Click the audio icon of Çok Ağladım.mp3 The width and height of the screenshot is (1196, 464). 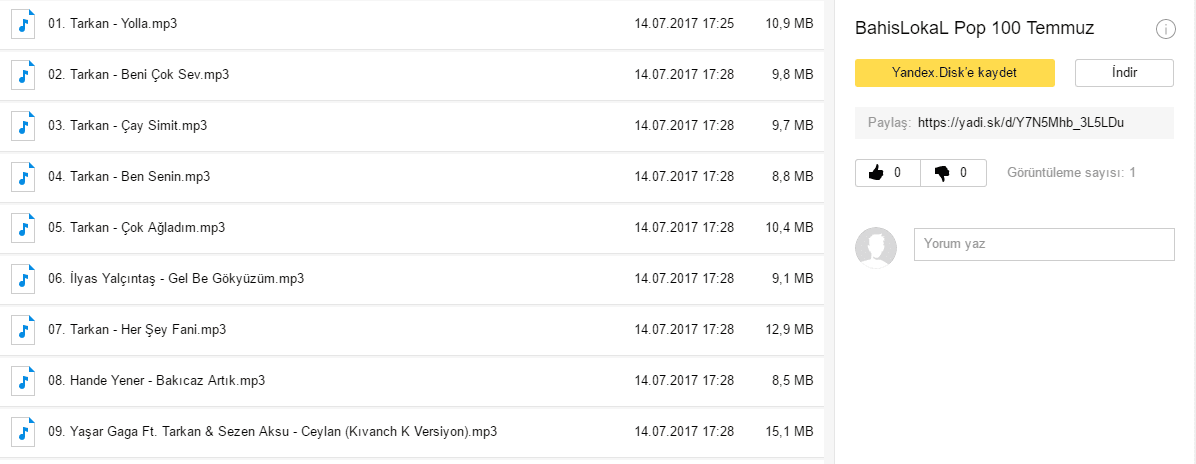(23, 227)
